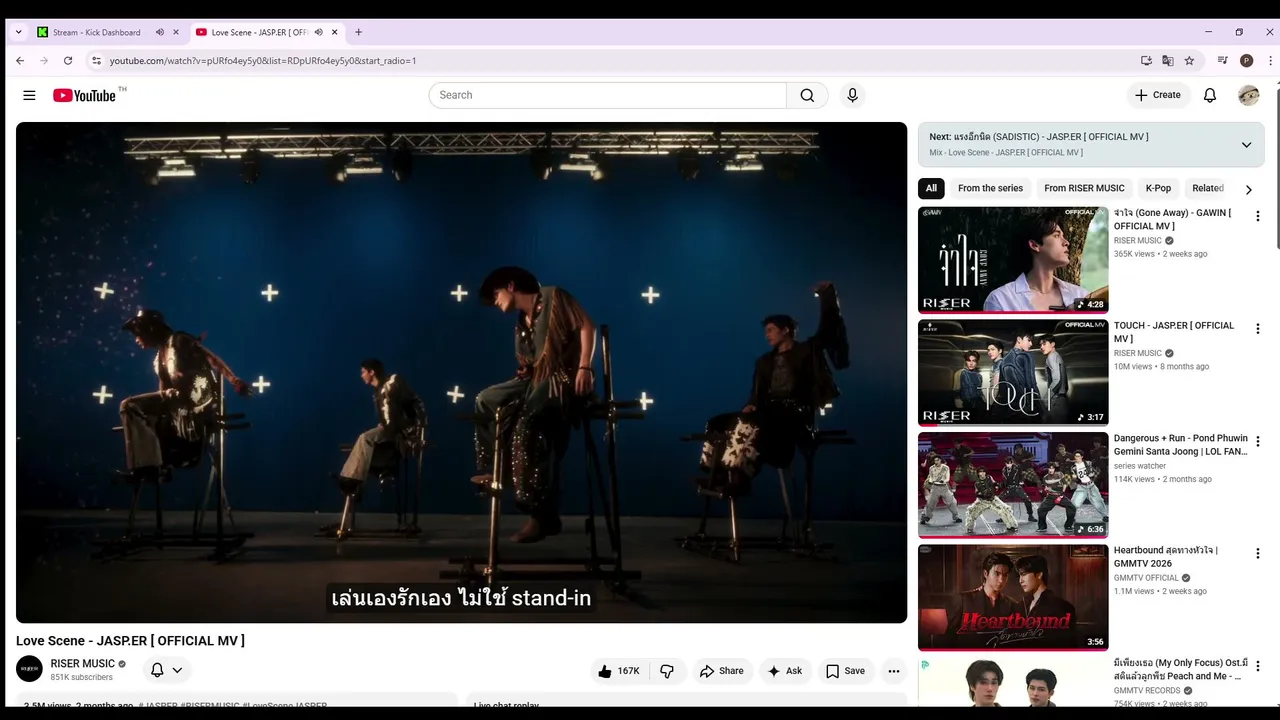The width and height of the screenshot is (1280, 720).
Task: Save the video to a playlist
Action: (x=845, y=671)
